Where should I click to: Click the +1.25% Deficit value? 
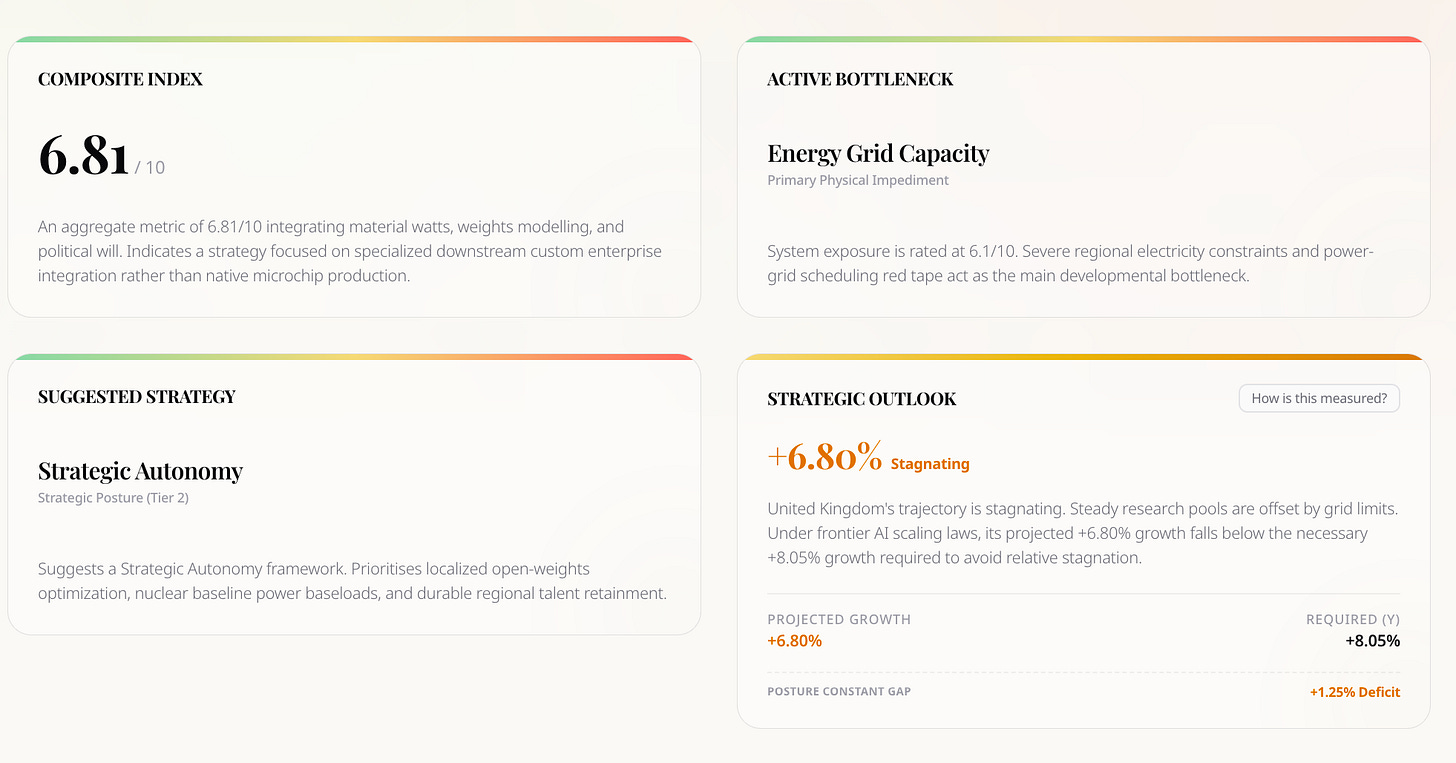[x=1355, y=692]
